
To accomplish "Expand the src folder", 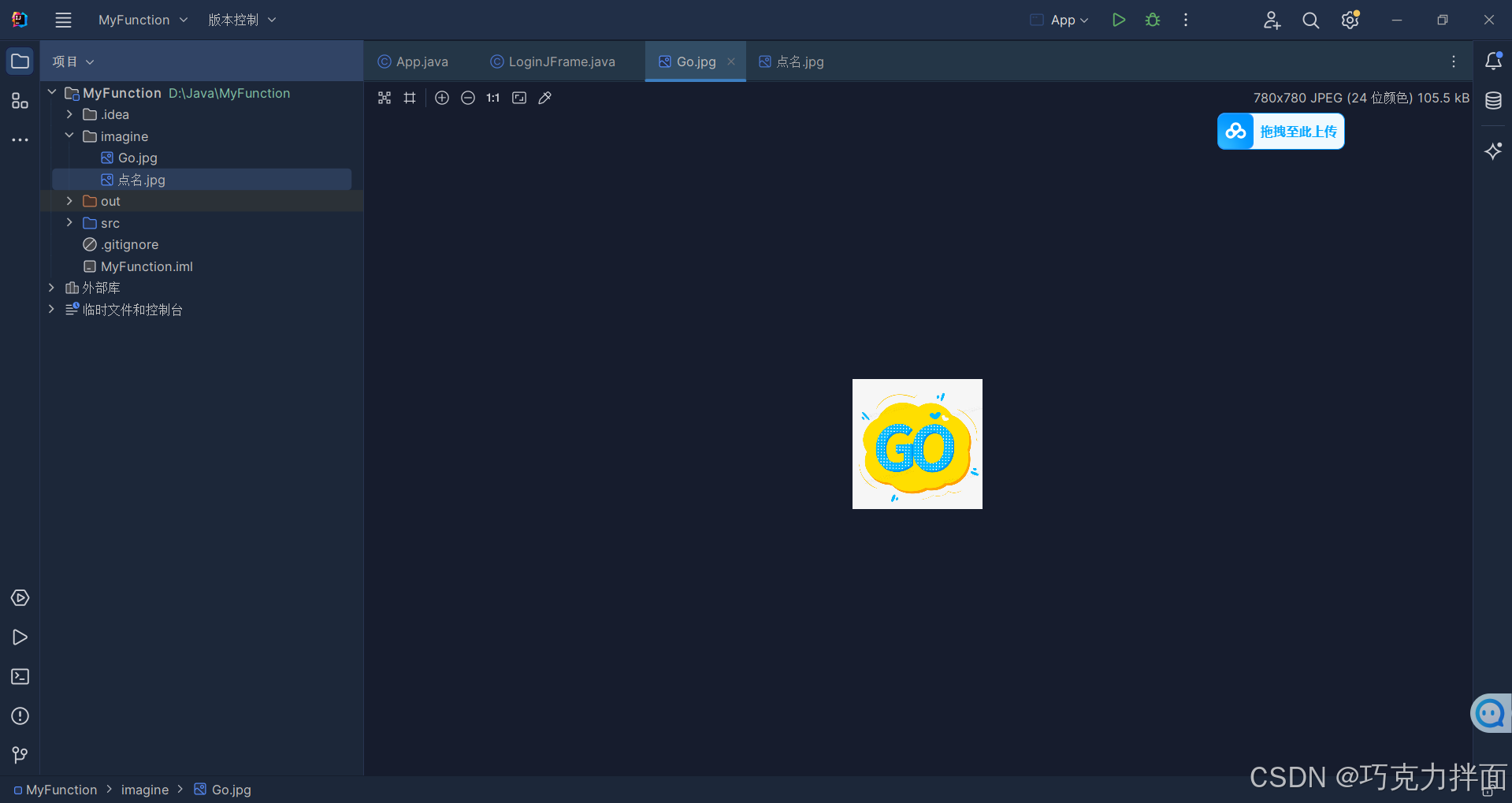I will (x=69, y=223).
